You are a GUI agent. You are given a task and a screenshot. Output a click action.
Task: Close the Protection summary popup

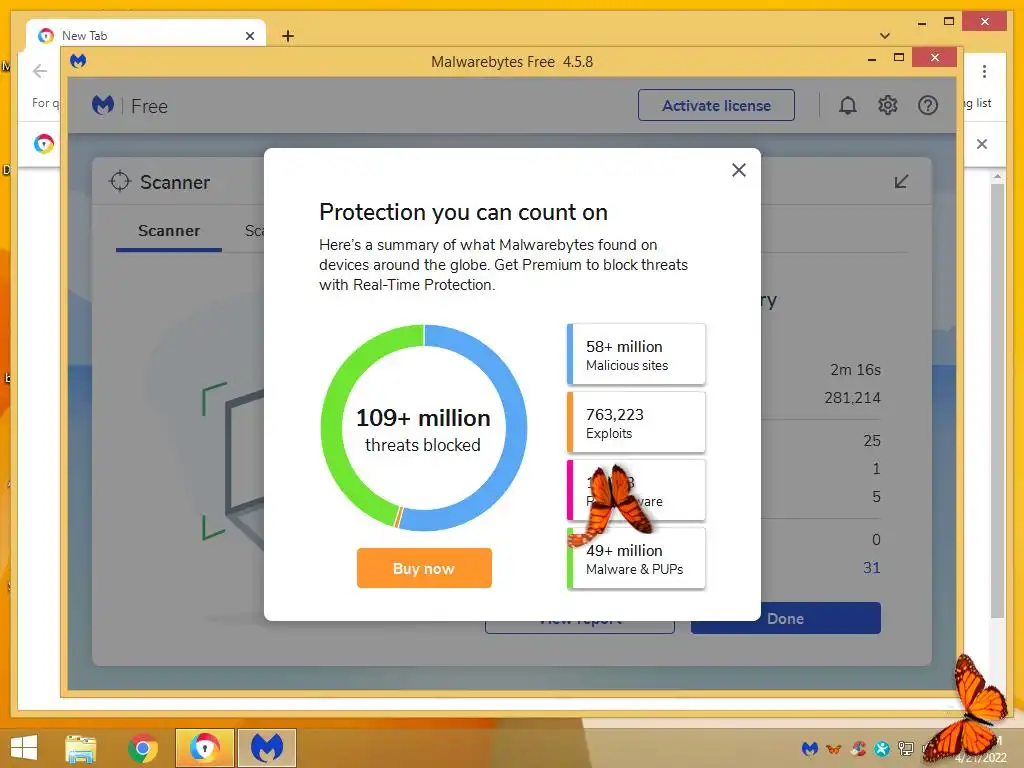tap(739, 170)
